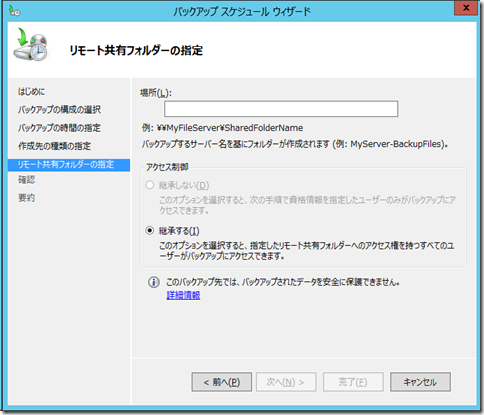Image resolution: width=484 pixels, height=415 pixels.
Task: Select バックアップの構成の選択 step
Action: pos(59,110)
